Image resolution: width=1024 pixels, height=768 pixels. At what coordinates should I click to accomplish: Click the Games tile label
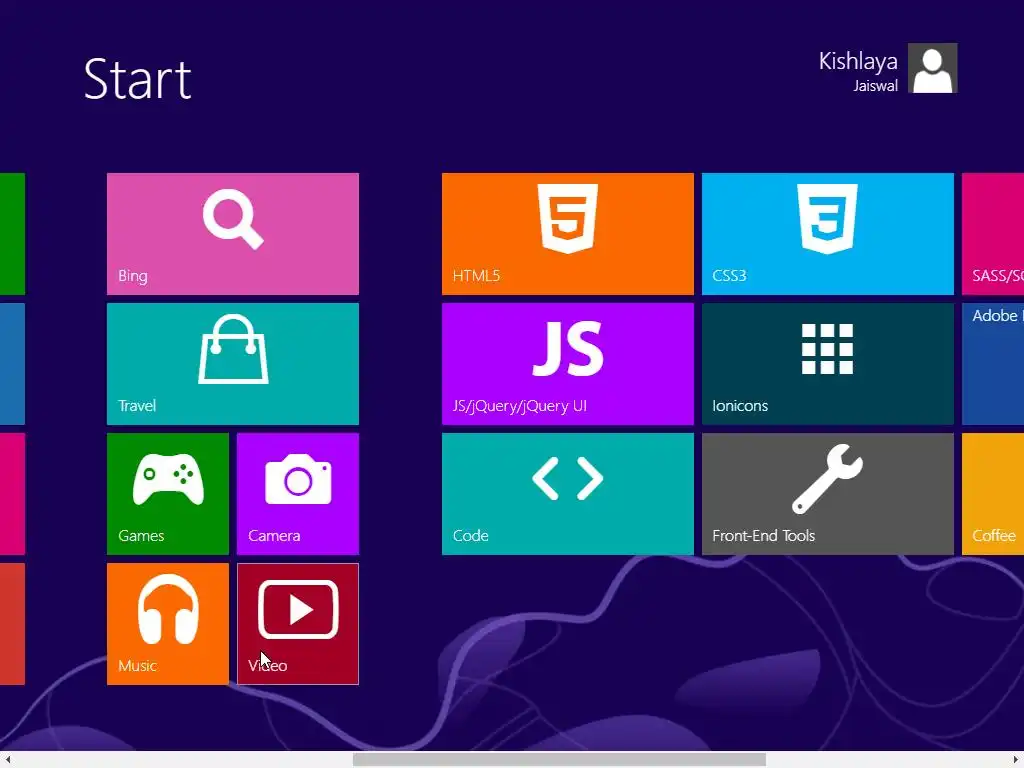(x=140, y=536)
